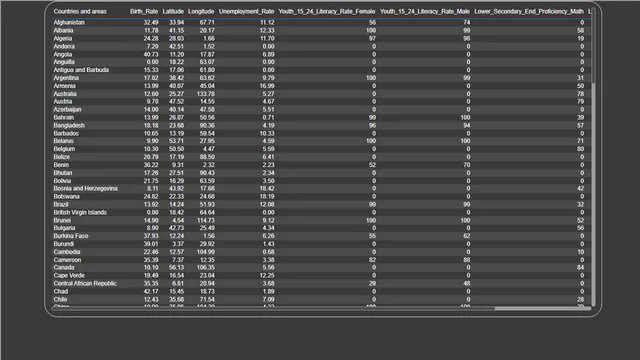Select the Bulgaria country cell
The height and width of the screenshot is (360, 640).
click(x=64, y=228)
